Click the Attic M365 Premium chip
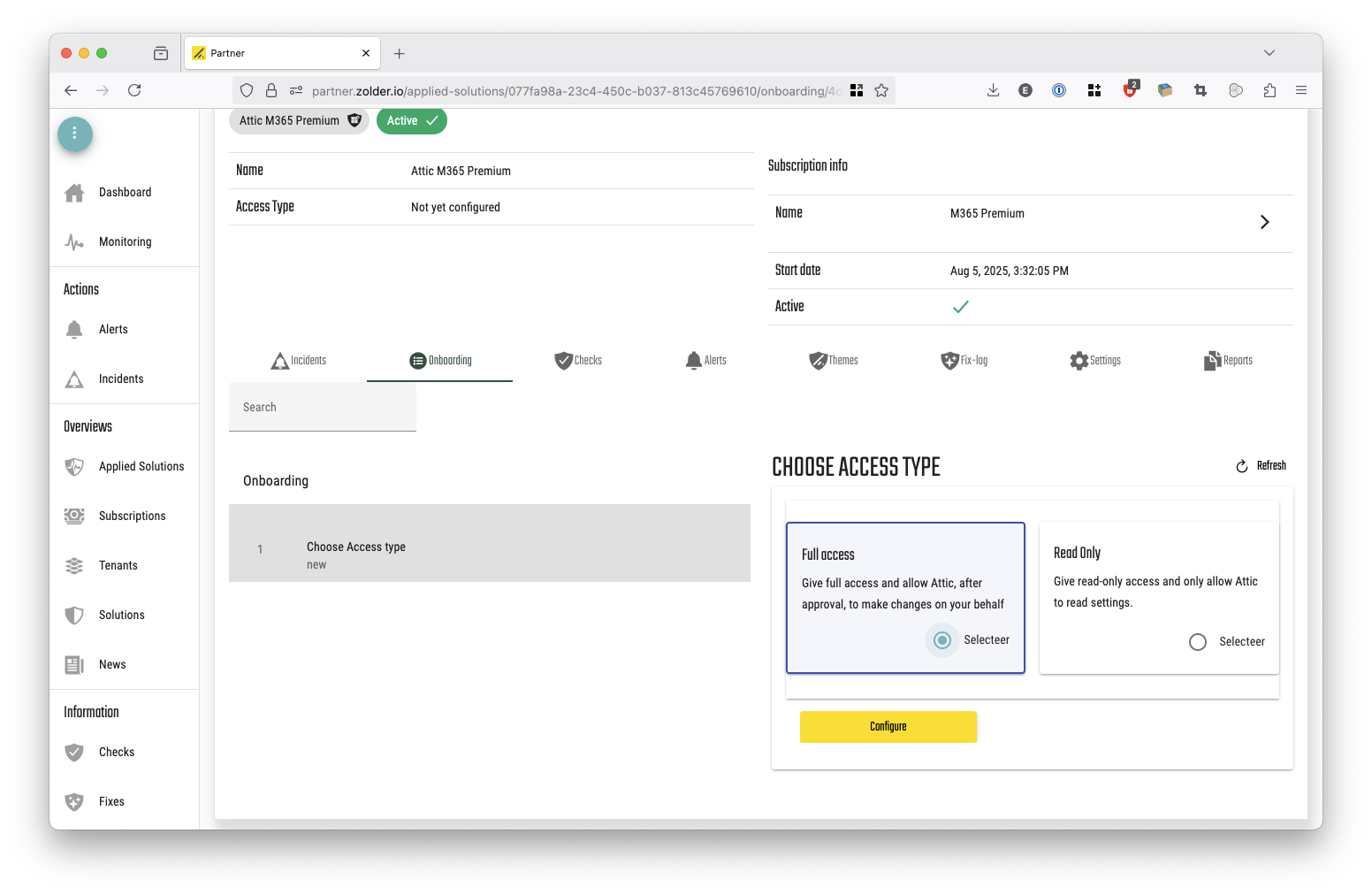1372x895 pixels. tap(299, 121)
